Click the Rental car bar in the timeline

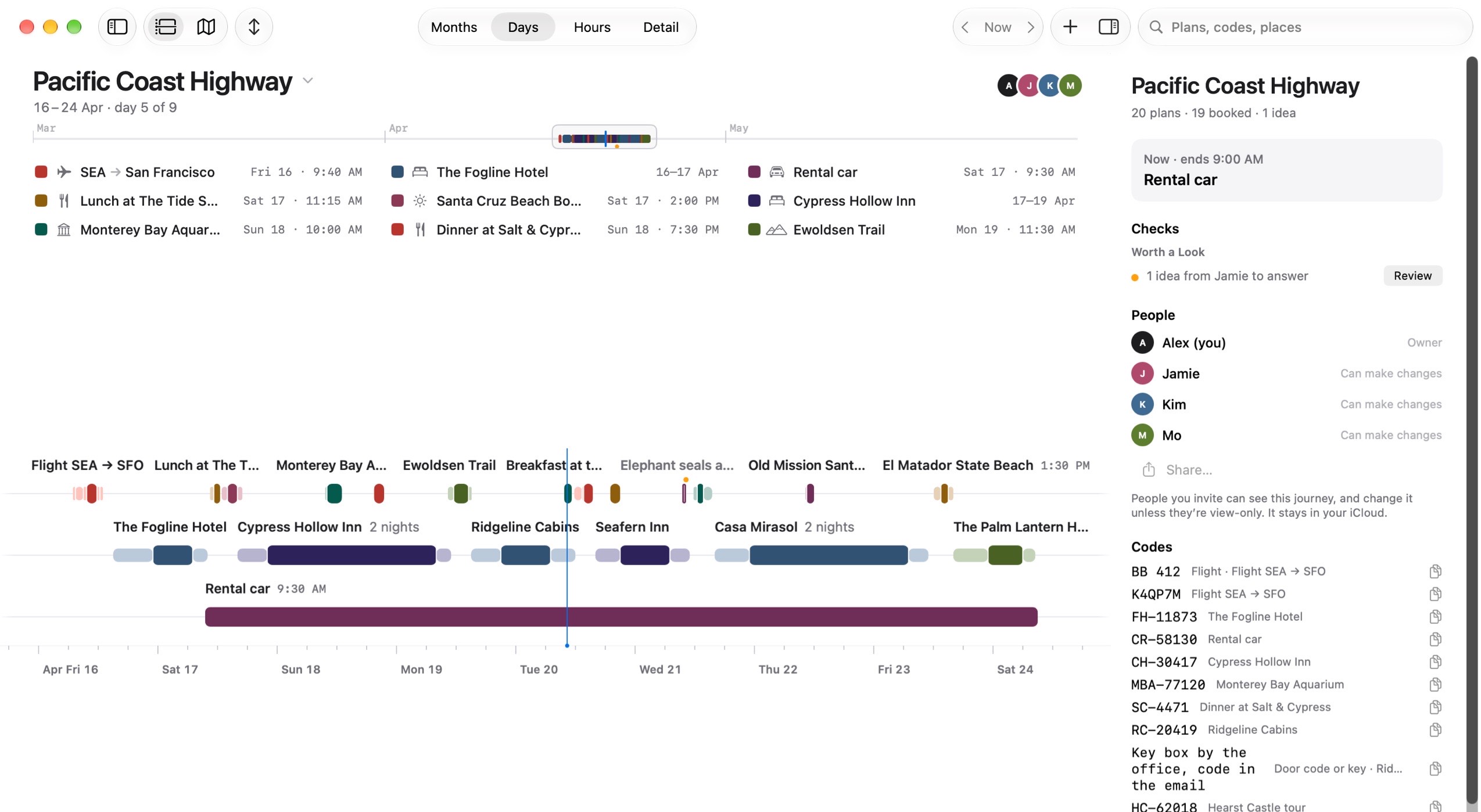[621, 617]
